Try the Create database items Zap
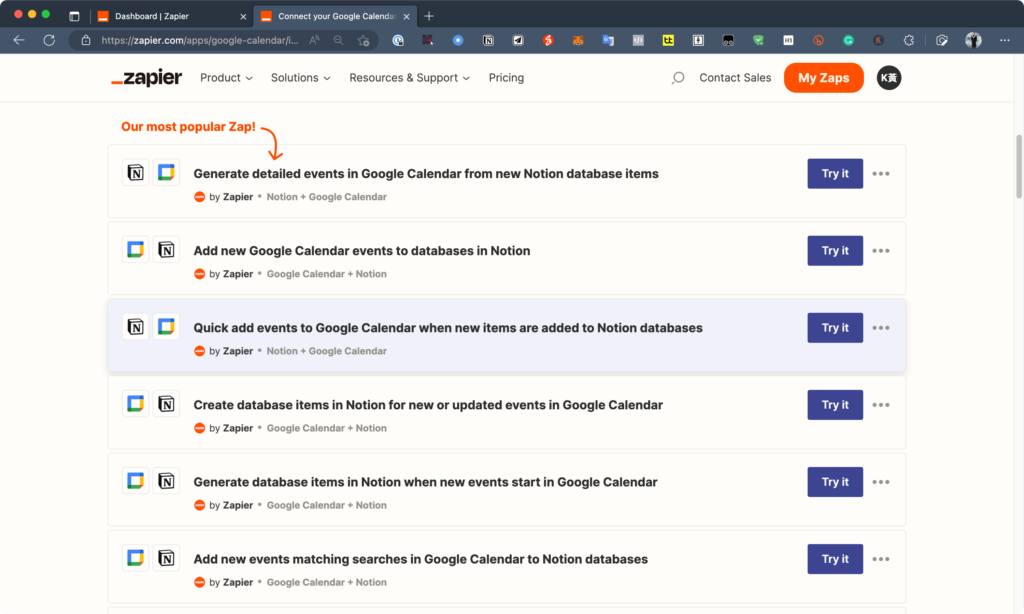The height and width of the screenshot is (614, 1024). coord(835,405)
